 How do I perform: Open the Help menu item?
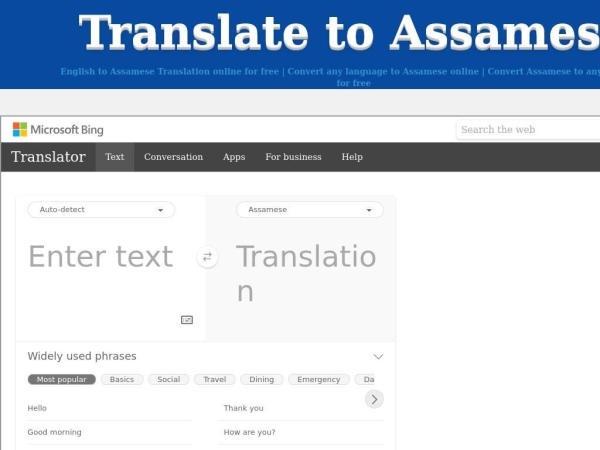352,157
